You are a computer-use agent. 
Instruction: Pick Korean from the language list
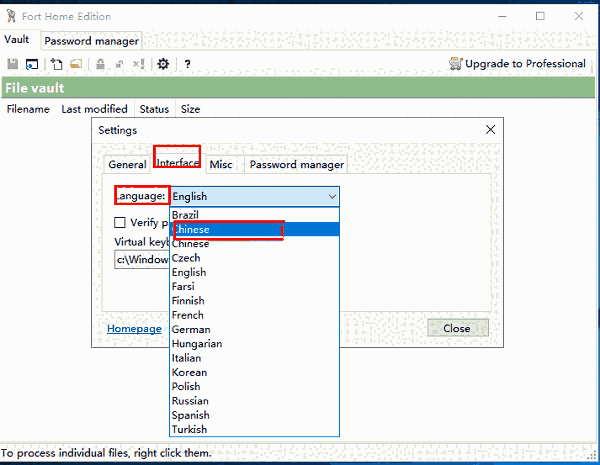[189, 372]
